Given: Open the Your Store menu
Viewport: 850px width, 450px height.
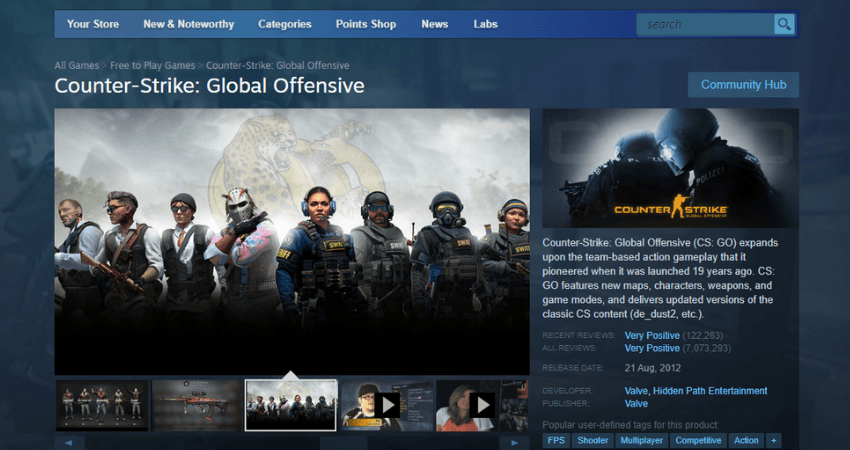Looking at the screenshot, I should click(93, 24).
